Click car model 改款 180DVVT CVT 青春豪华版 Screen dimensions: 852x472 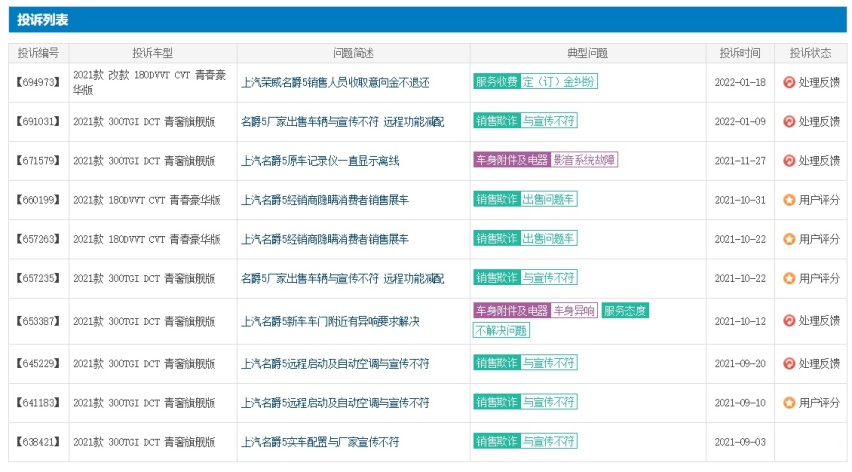click(x=149, y=83)
